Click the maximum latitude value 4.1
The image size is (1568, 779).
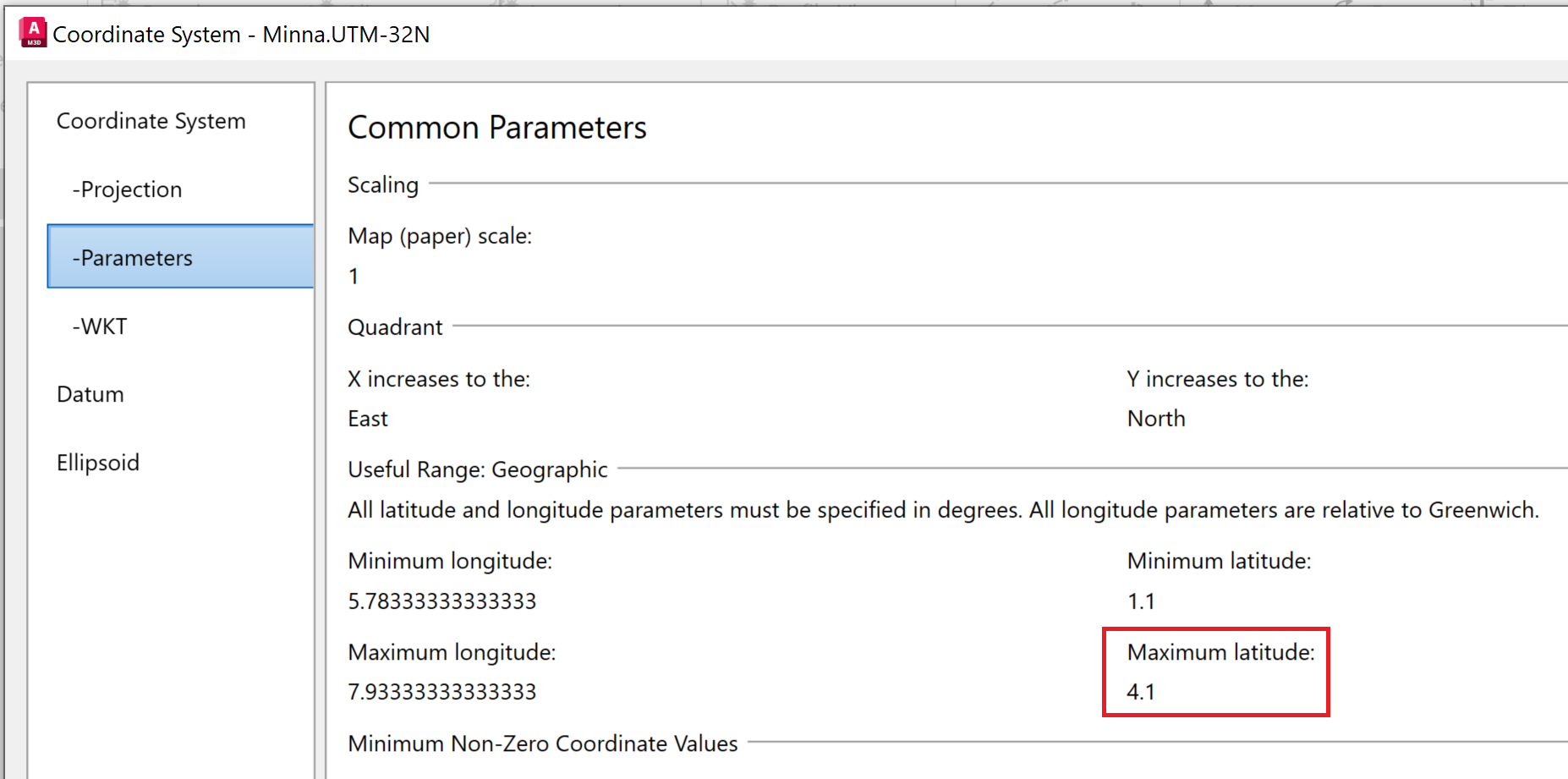coord(1141,692)
